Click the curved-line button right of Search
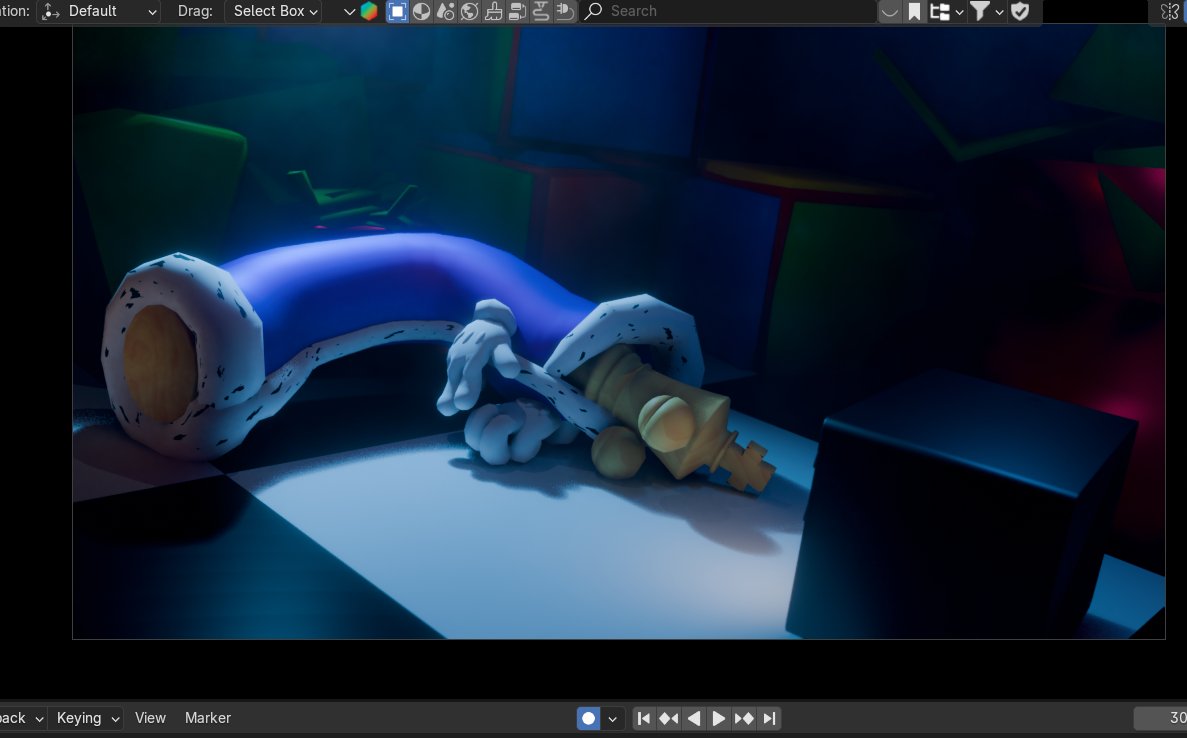This screenshot has width=1187, height=738. click(x=890, y=11)
